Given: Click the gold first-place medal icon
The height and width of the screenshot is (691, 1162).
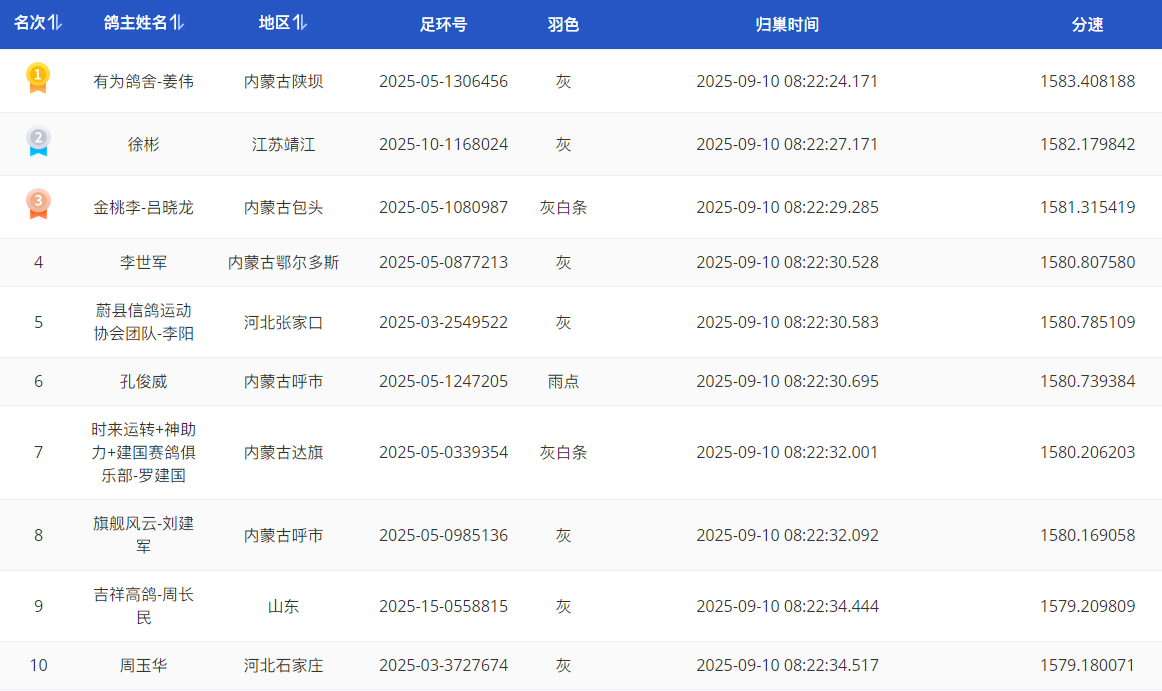Looking at the screenshot, I should tap(38, 79).
